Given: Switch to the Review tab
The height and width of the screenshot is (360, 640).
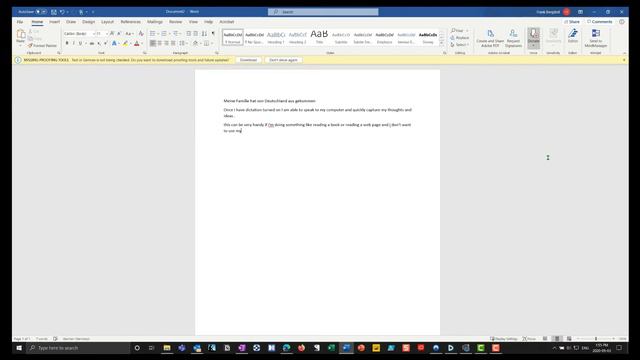Looking at the screenshot, I should (176, 22).
